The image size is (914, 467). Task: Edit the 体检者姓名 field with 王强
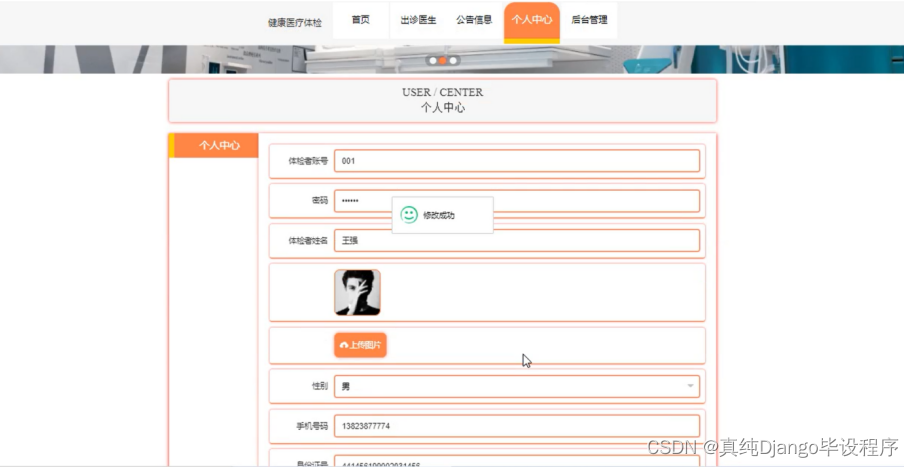pyautogui.click(x=516, y=240)
